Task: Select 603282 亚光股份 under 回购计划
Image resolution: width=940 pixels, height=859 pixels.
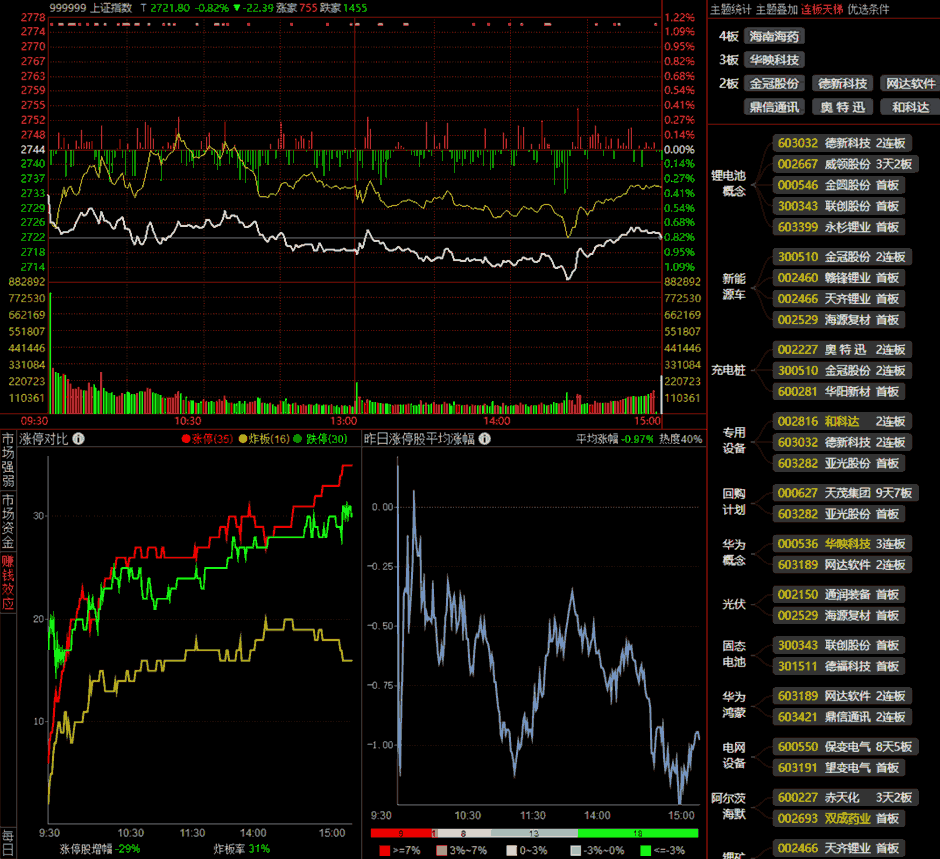Action: pos(838,514)
